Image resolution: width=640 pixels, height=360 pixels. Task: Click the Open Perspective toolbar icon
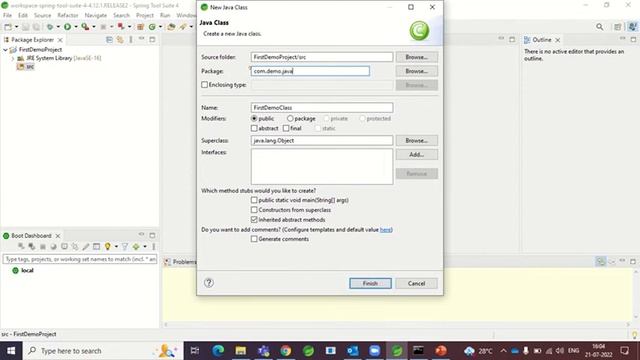pos(618,27)
